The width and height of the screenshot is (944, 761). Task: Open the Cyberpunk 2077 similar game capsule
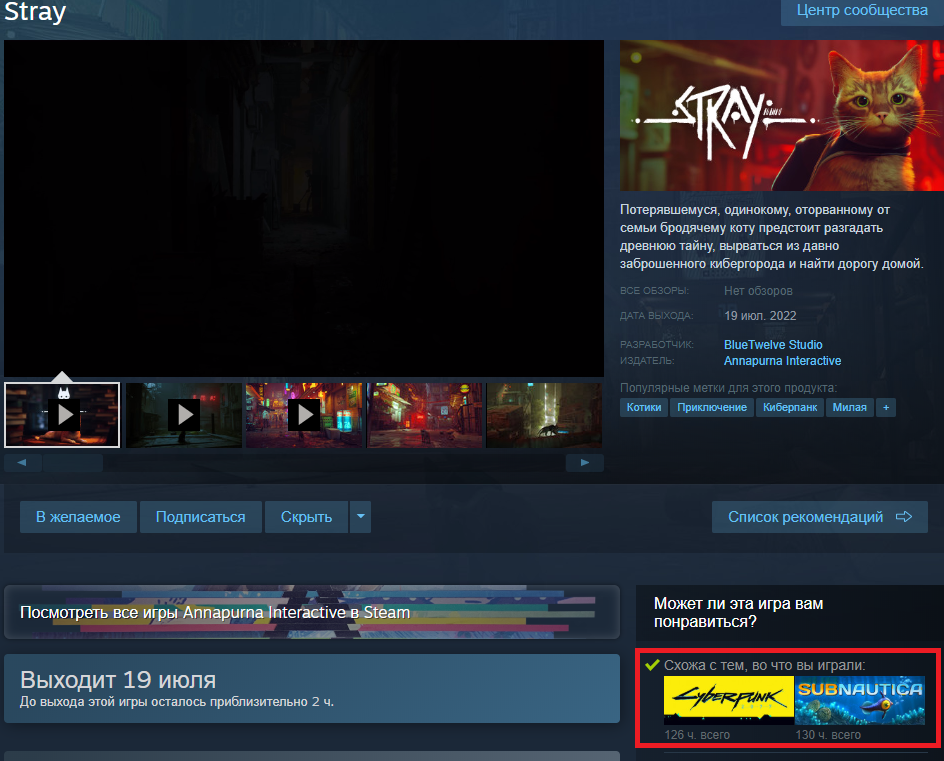[728, 700]
